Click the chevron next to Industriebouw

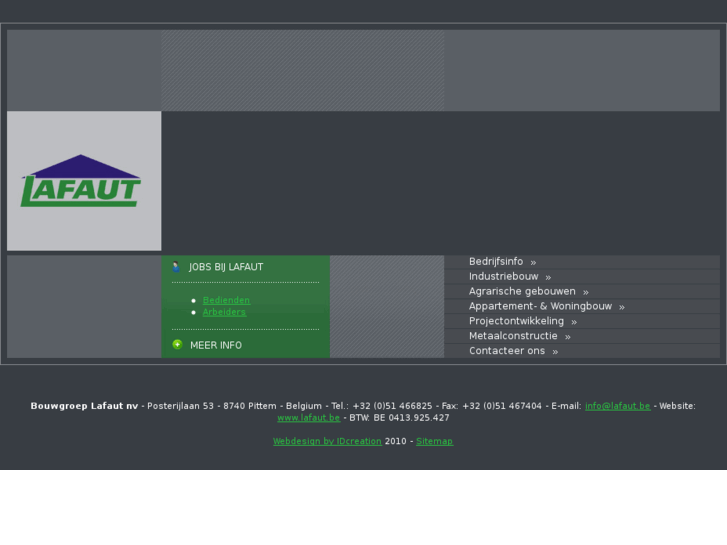click(548, 277)
